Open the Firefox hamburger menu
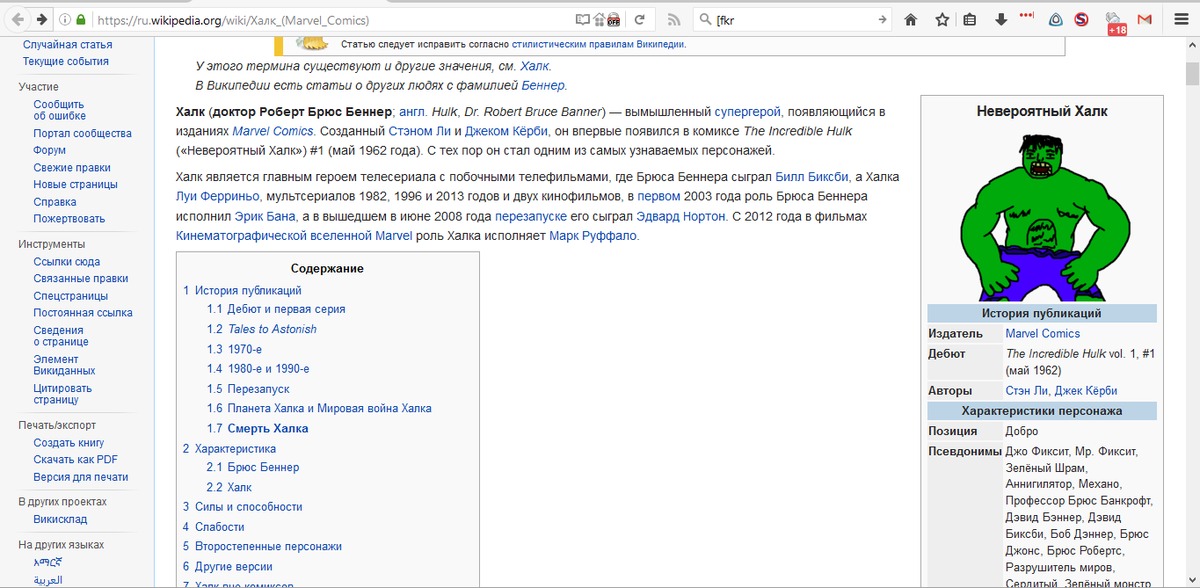 [1181, 19]
